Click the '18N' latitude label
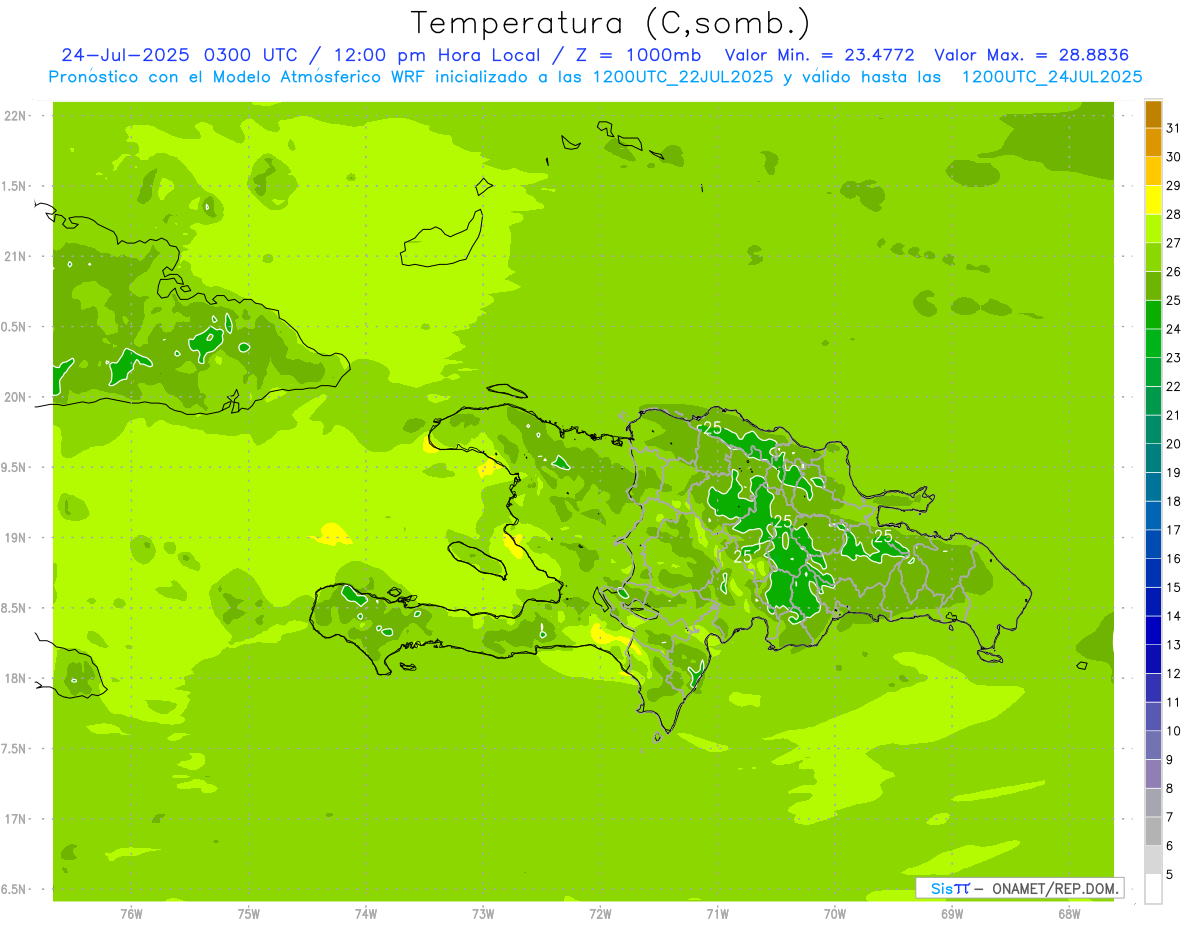 point(14,678)
